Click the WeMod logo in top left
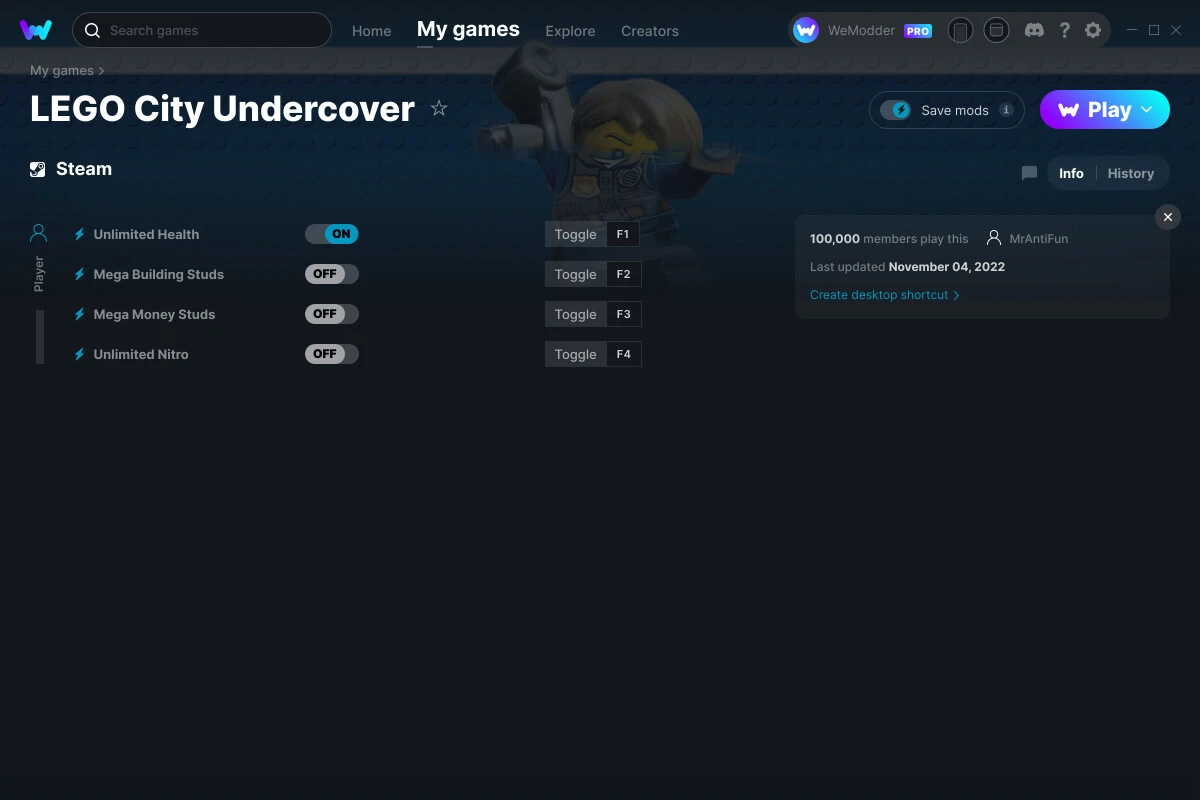 37,29
